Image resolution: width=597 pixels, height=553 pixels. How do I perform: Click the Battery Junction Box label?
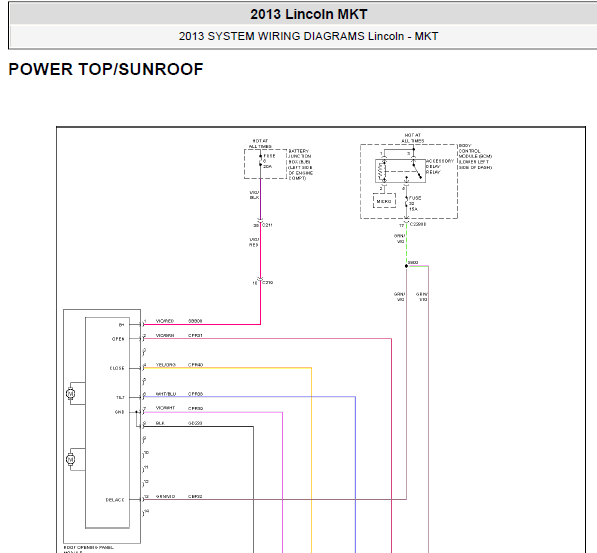[x=300, y=165]
